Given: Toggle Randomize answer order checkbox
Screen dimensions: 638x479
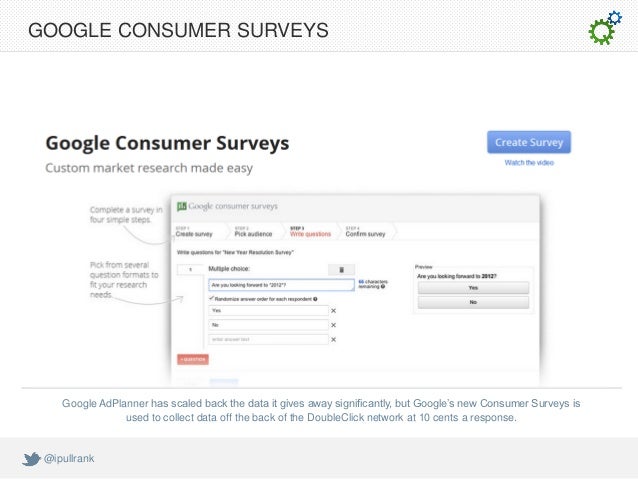Looking at the screenshot, I should coord(211,298).
